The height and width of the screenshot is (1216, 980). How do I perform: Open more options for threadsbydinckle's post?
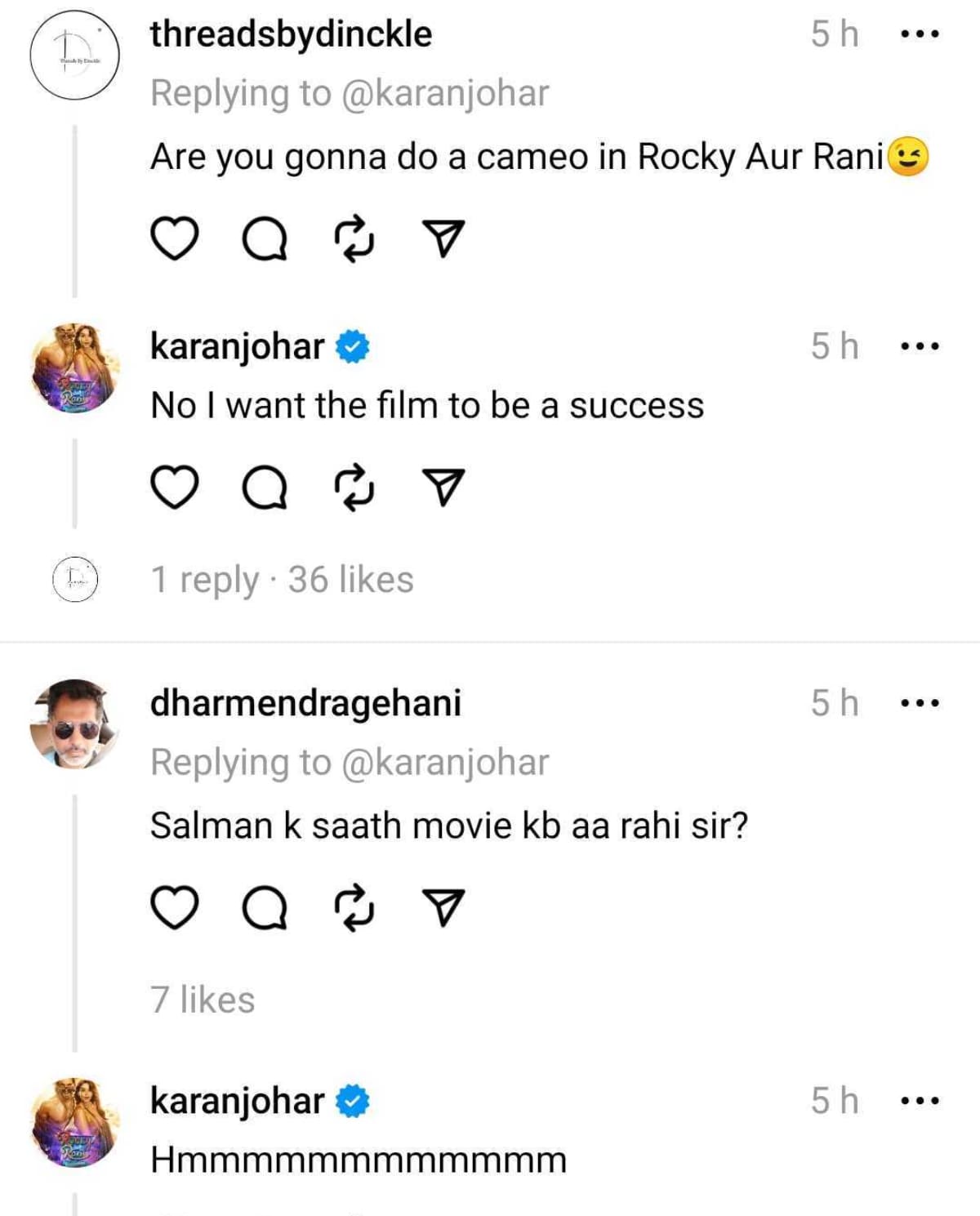[919, 34]
